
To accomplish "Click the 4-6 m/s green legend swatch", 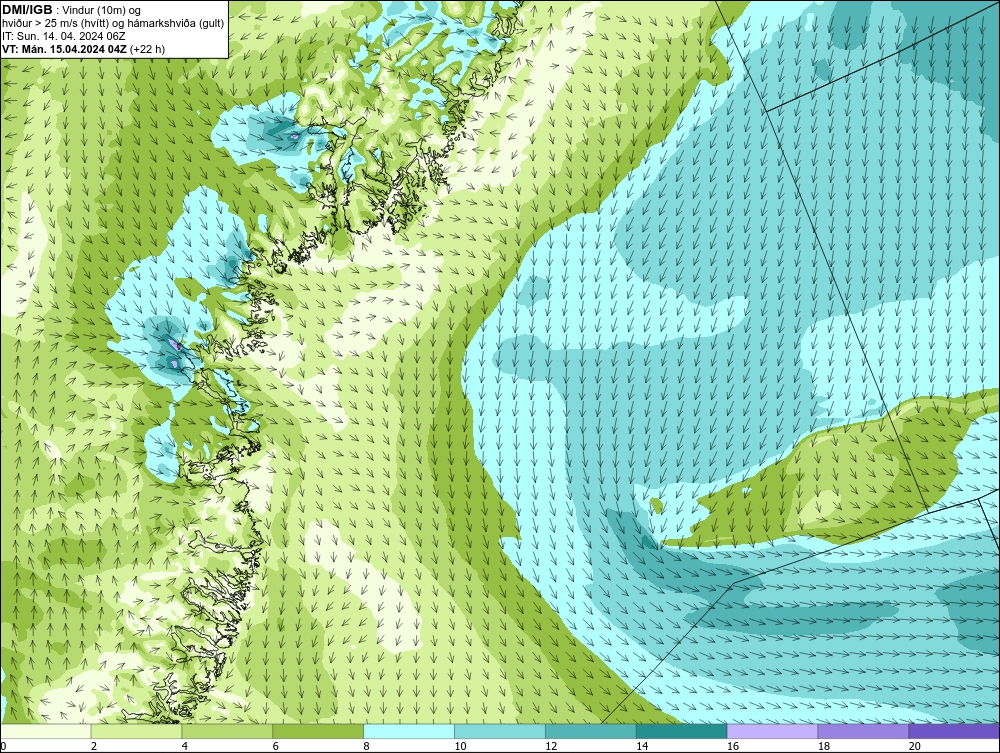I will (x=227, y=731).
